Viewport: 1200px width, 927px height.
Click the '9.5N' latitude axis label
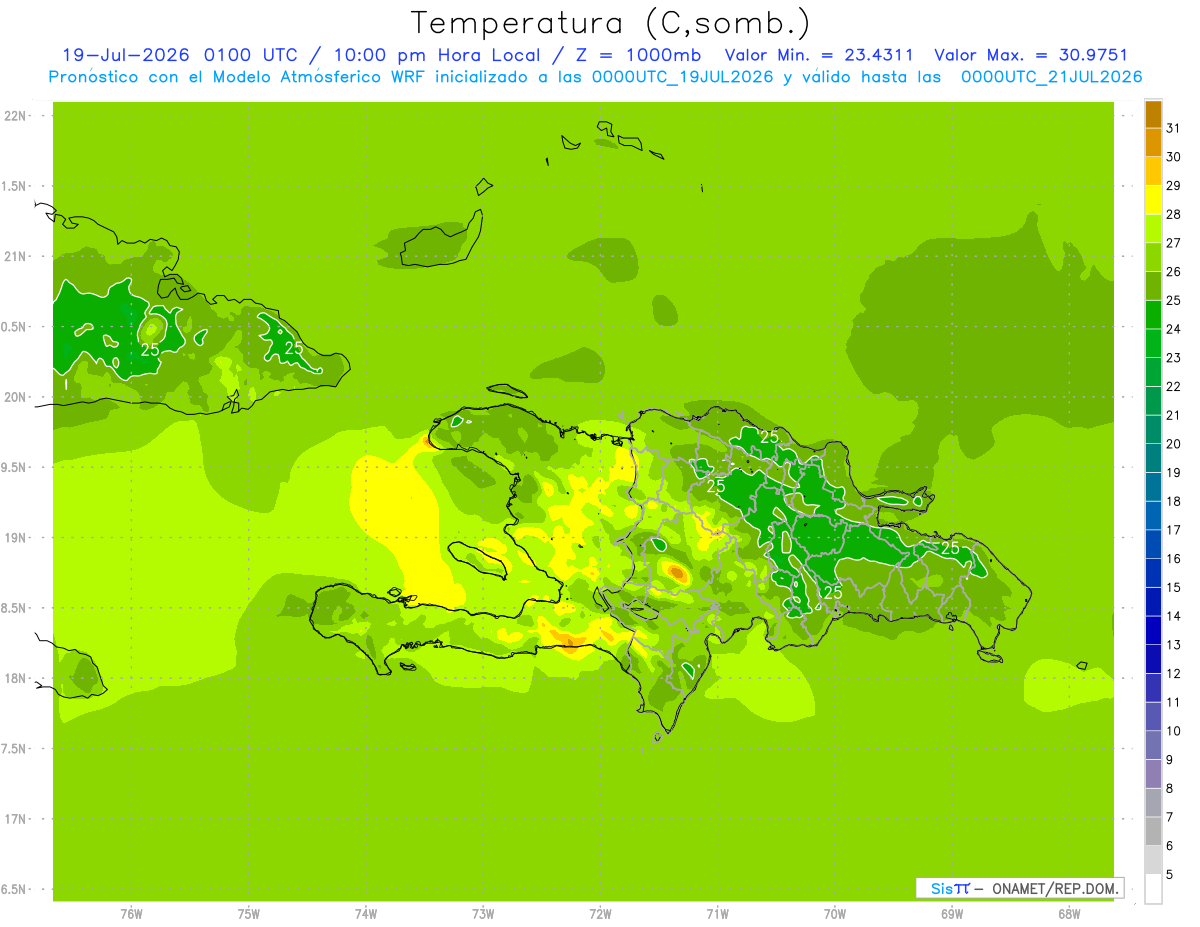pyautogui.click(x=15, y=467)
